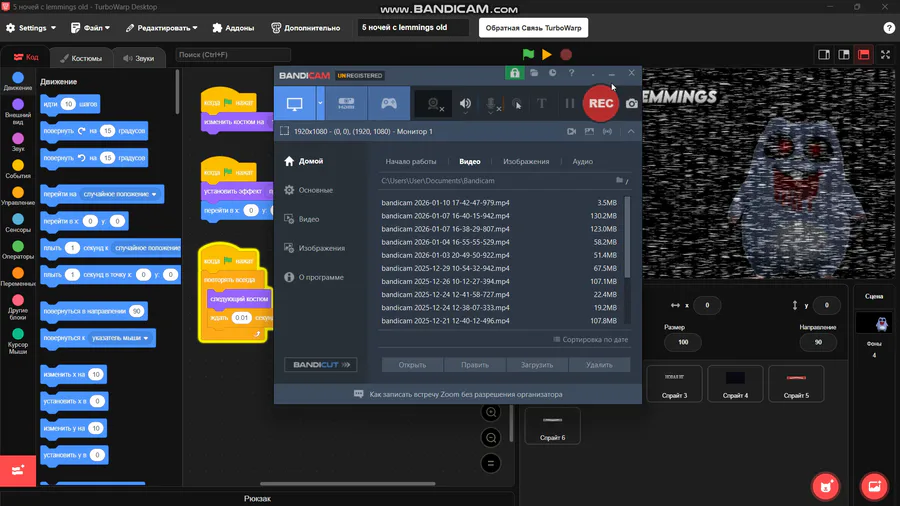Open the Bandicam help question mark
Viewport: 900px width, 506px height.
point(571,73)
